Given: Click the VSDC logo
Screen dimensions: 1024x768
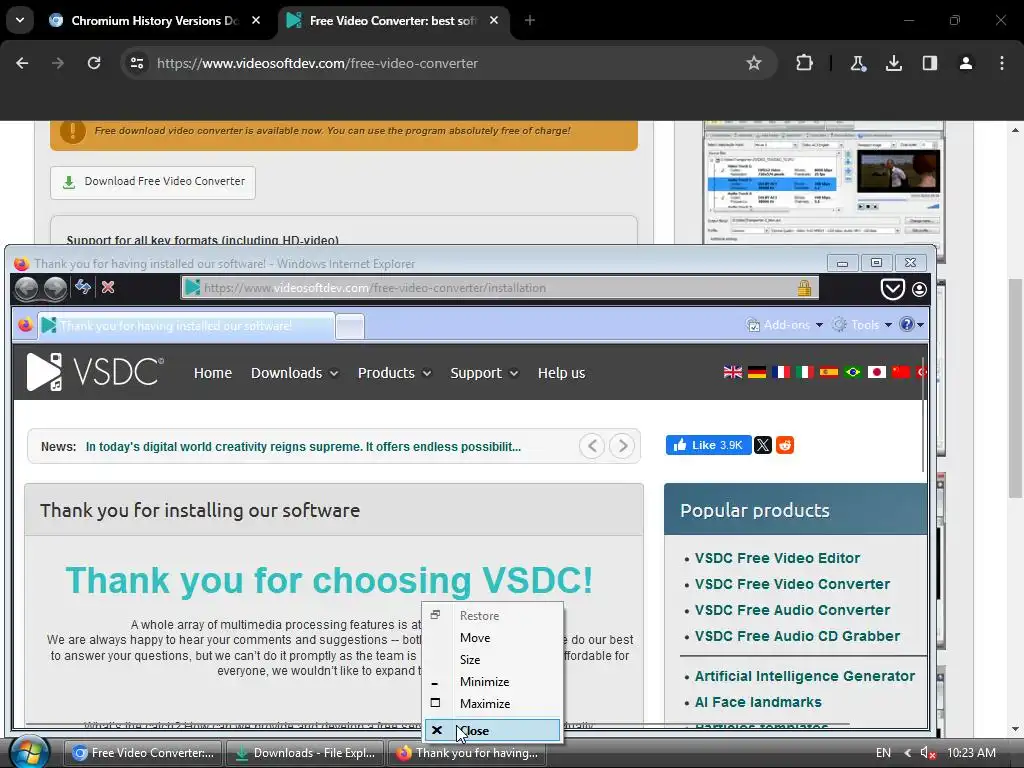Looking at the screenshot, I should click(95, 372).
